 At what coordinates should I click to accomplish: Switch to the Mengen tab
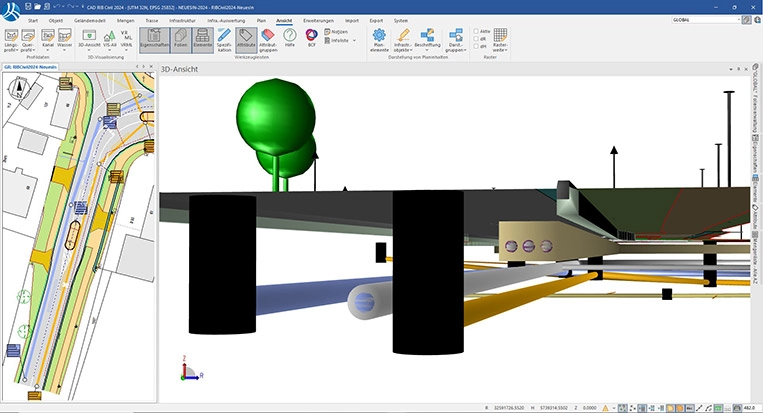pos(126,20)
